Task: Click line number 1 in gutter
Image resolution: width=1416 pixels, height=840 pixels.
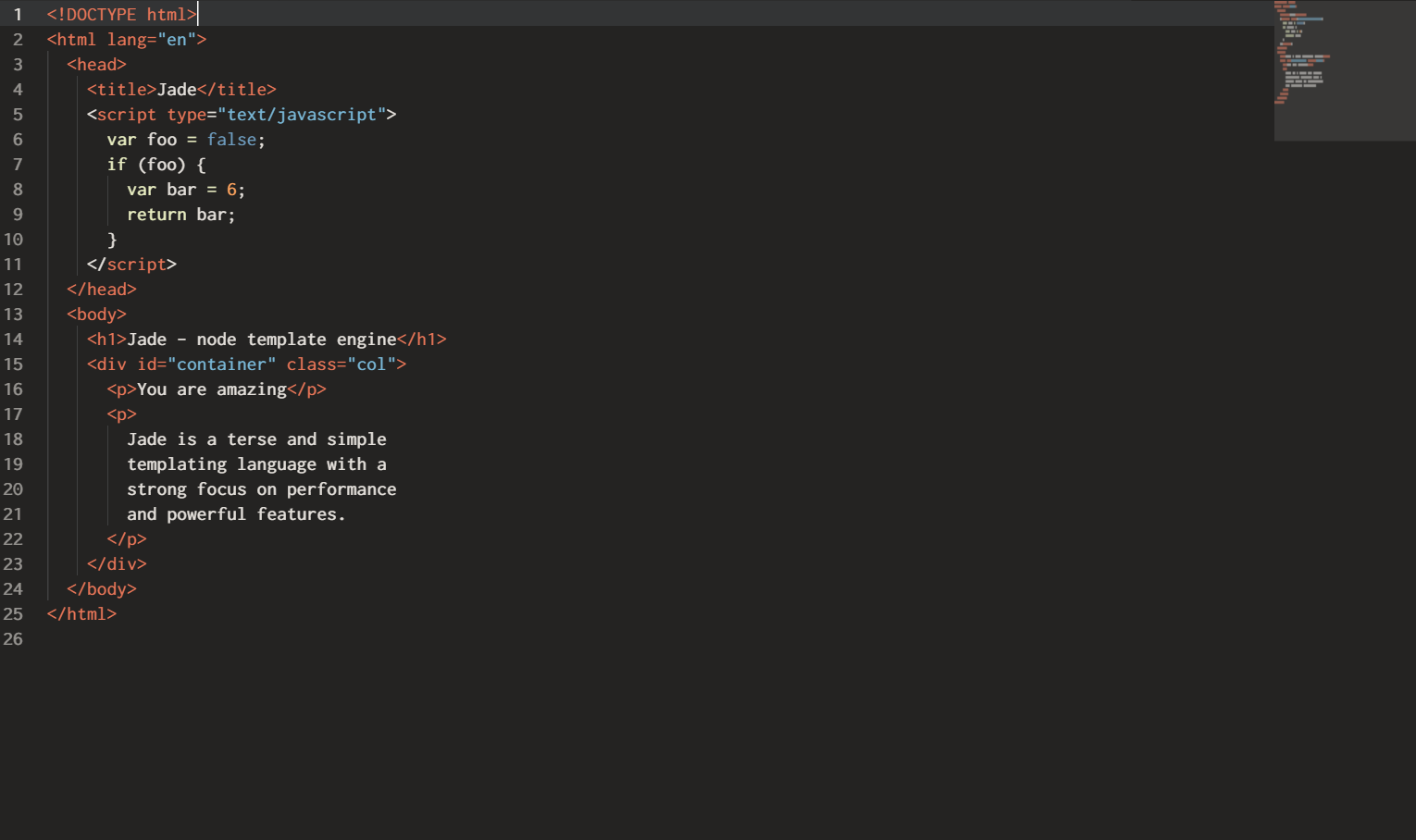Action: tap(18, 15)
